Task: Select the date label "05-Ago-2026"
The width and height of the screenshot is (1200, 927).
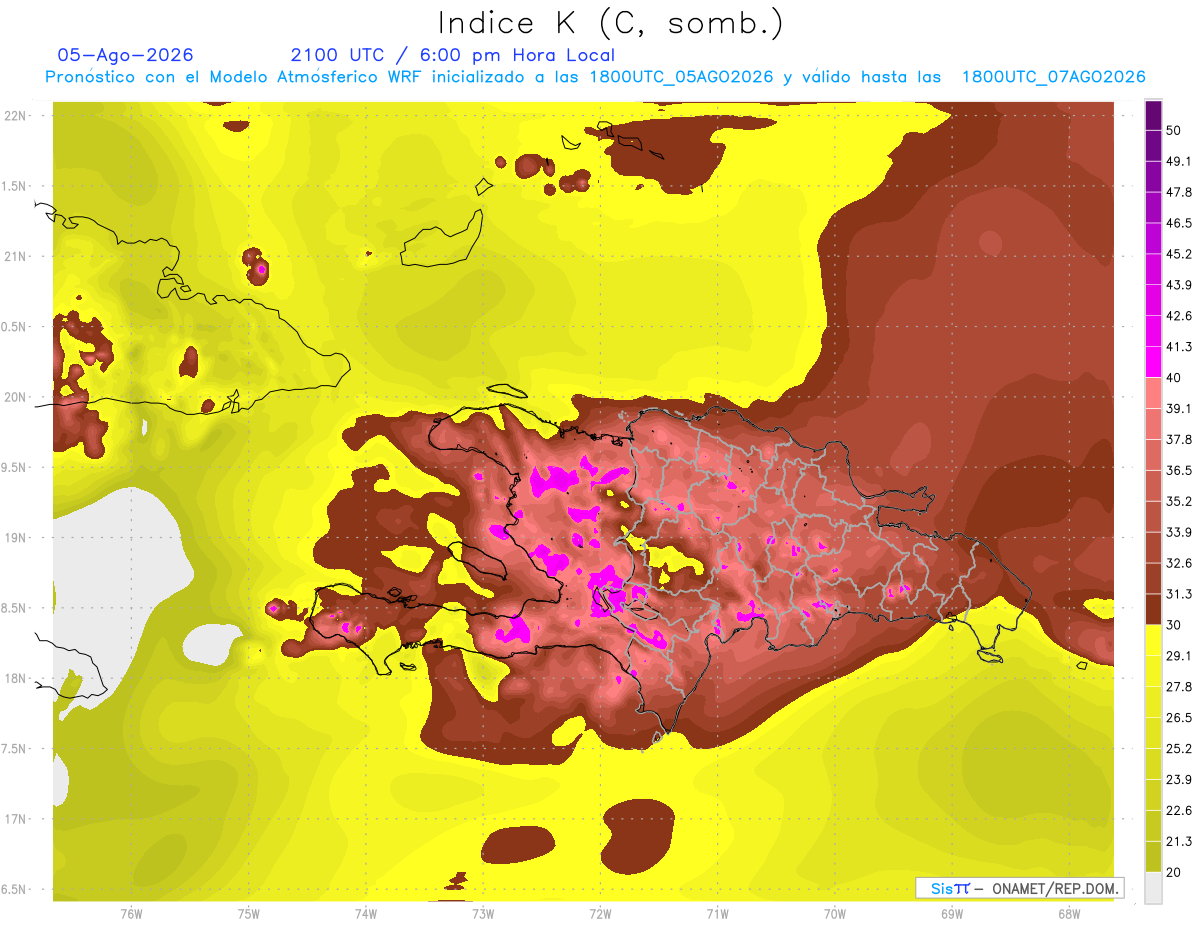Action: [x=126, y=55]
